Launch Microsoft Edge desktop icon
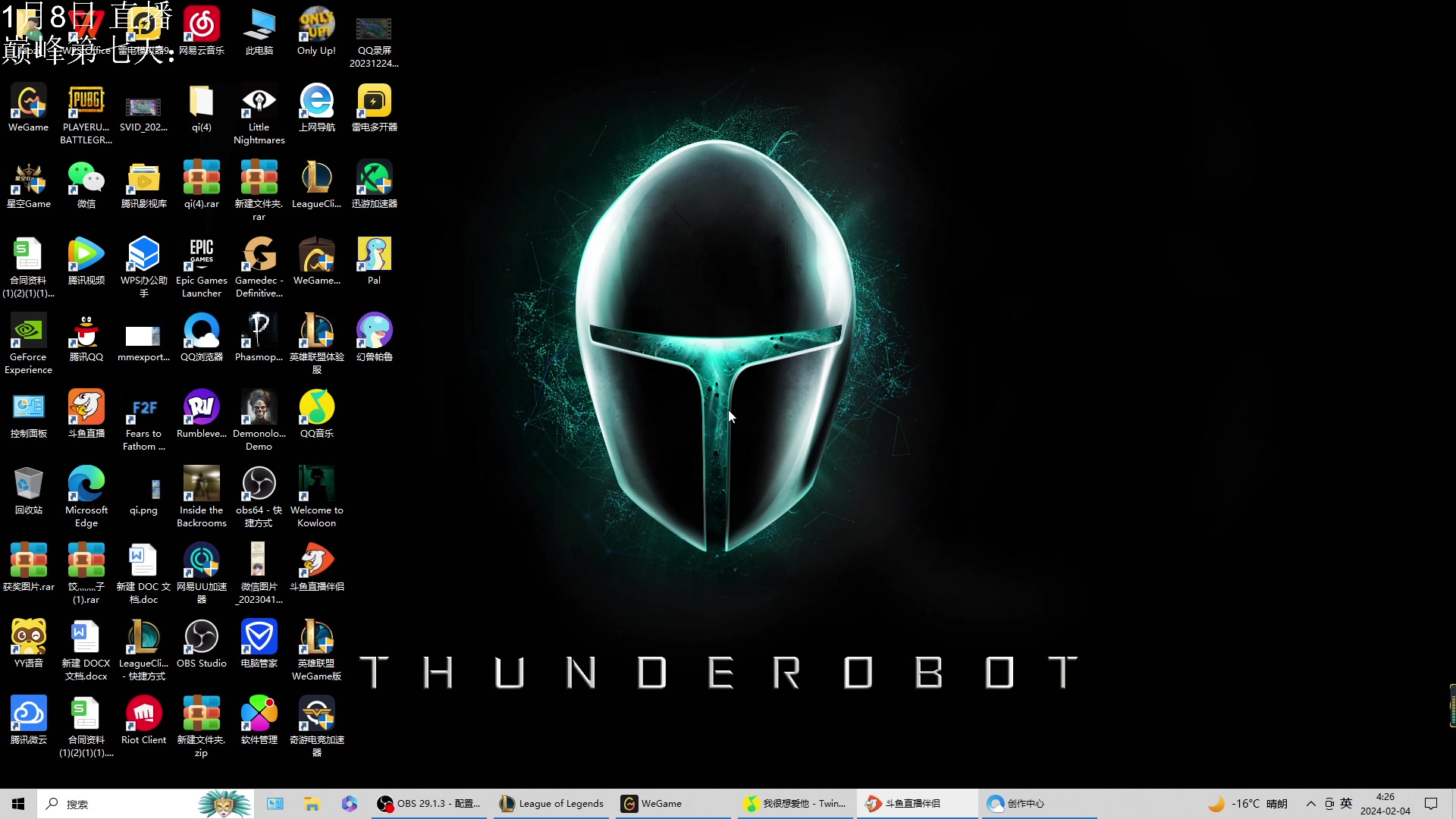 point(86,497)
